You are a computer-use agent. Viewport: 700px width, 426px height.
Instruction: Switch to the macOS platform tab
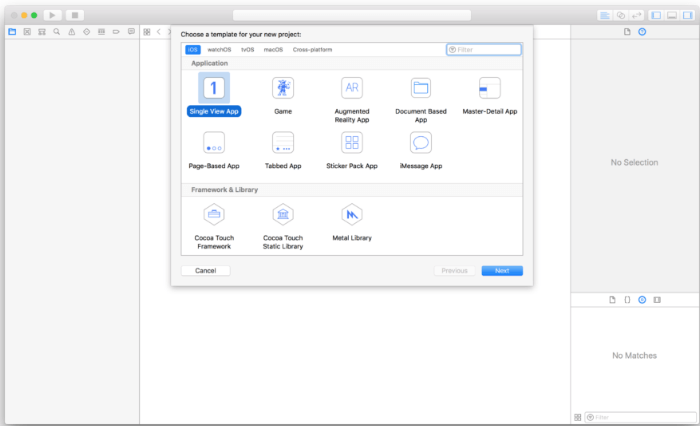273,49
